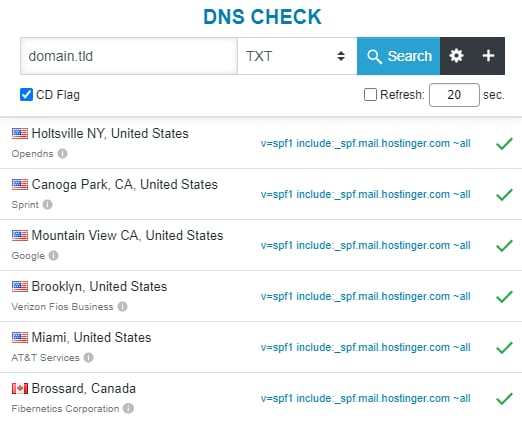The width and height of the screenshot is (522, 421).
Task: Click the Search button
Action: [398, 56]
